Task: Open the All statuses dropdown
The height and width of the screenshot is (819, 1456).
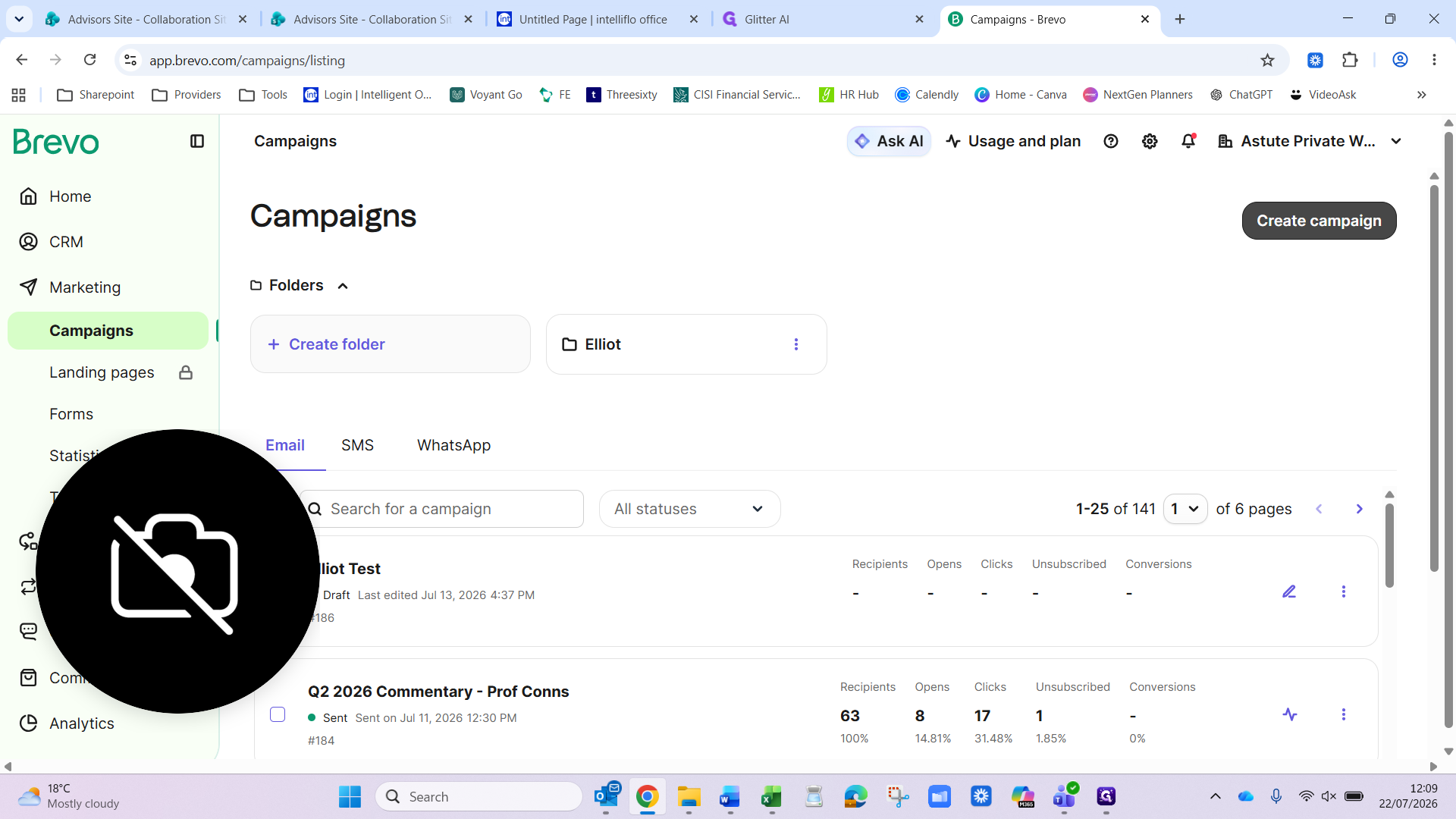Action: point(689,509)
